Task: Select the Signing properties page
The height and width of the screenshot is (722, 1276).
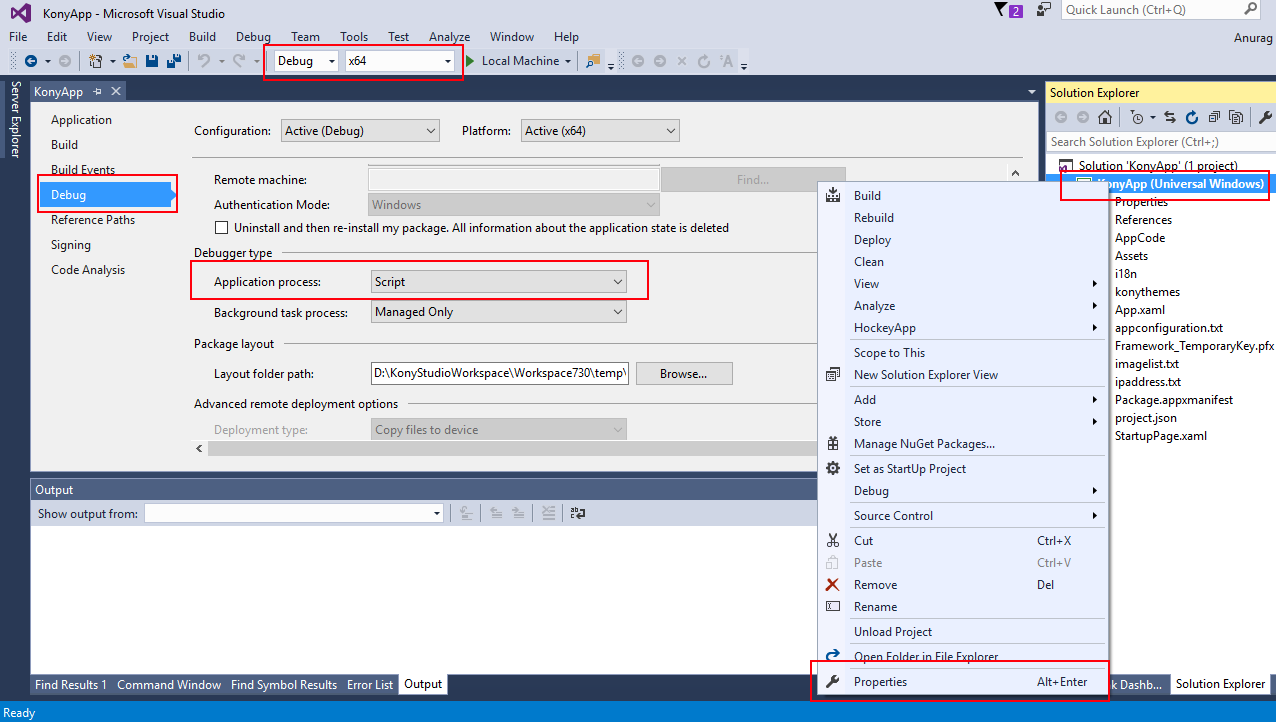Action: (71, 245)
